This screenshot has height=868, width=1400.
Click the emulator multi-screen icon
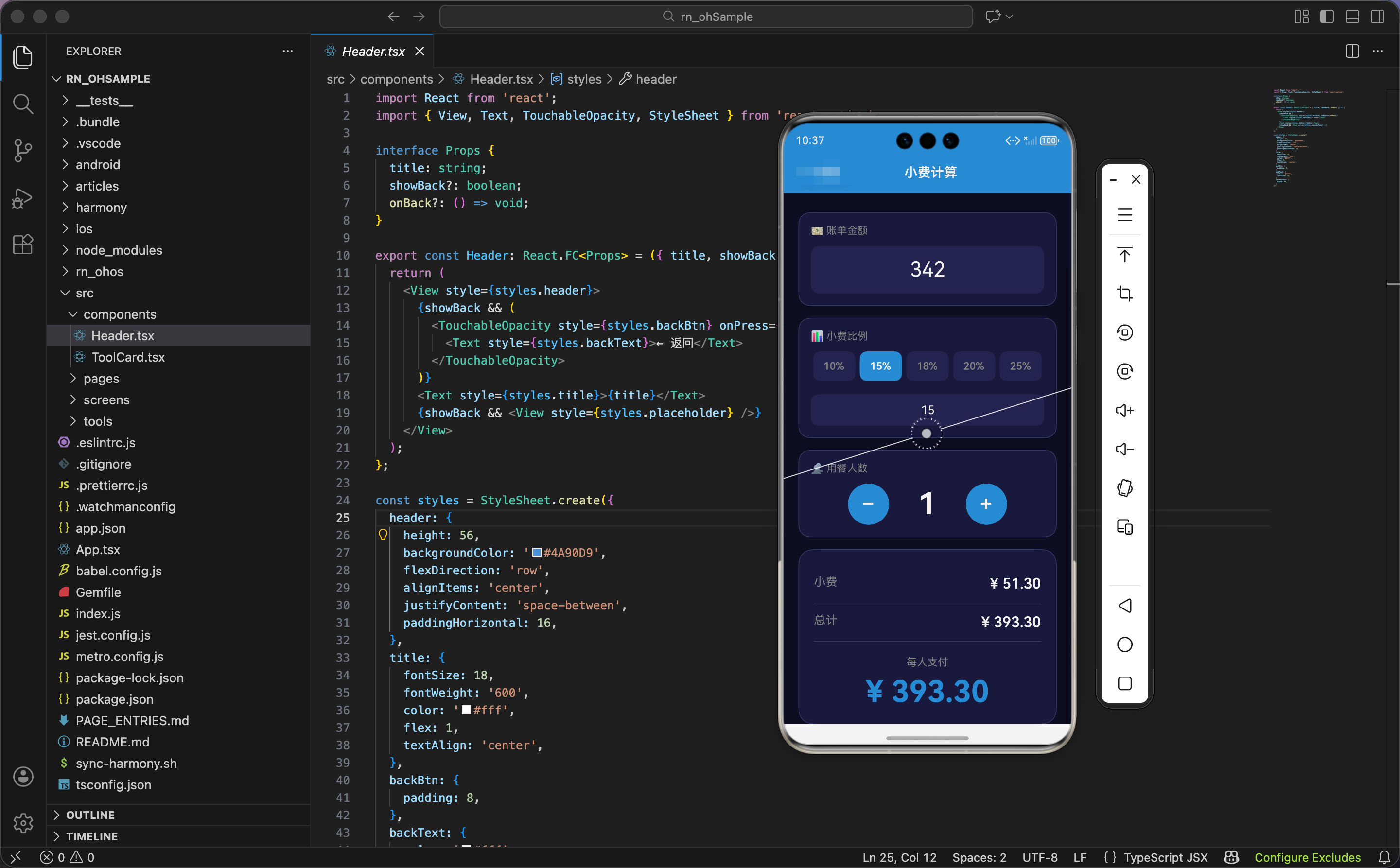1124,527
